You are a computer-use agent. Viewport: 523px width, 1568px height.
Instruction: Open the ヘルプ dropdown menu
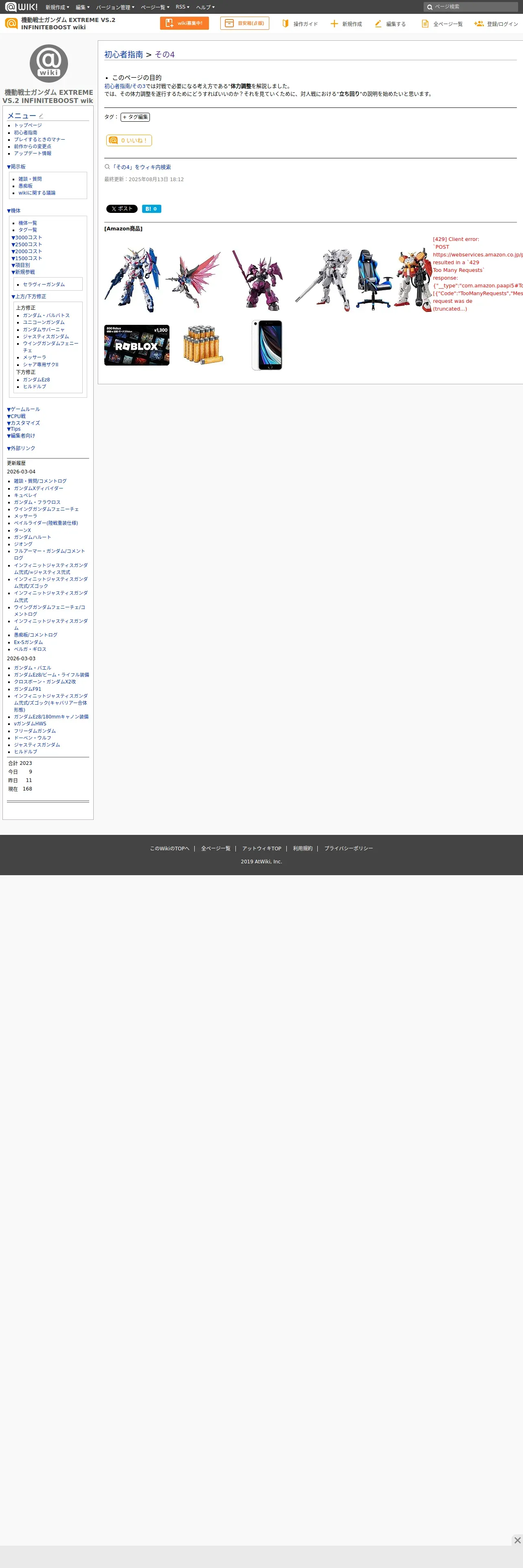206,7
